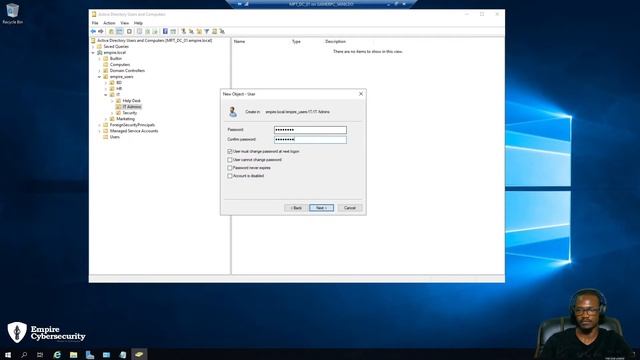Viewport: 640px width, 360px height.
Task: Open Task View from the taskbar
Action: pyautogui.click(x=40, y=355)
